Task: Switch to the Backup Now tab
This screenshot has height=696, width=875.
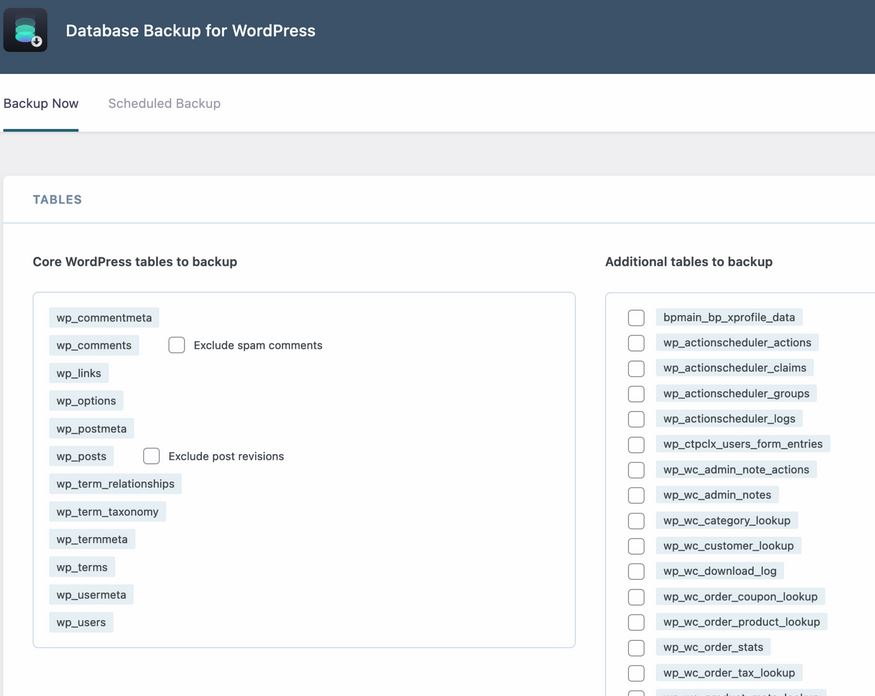Action: [x=41, y=103]
